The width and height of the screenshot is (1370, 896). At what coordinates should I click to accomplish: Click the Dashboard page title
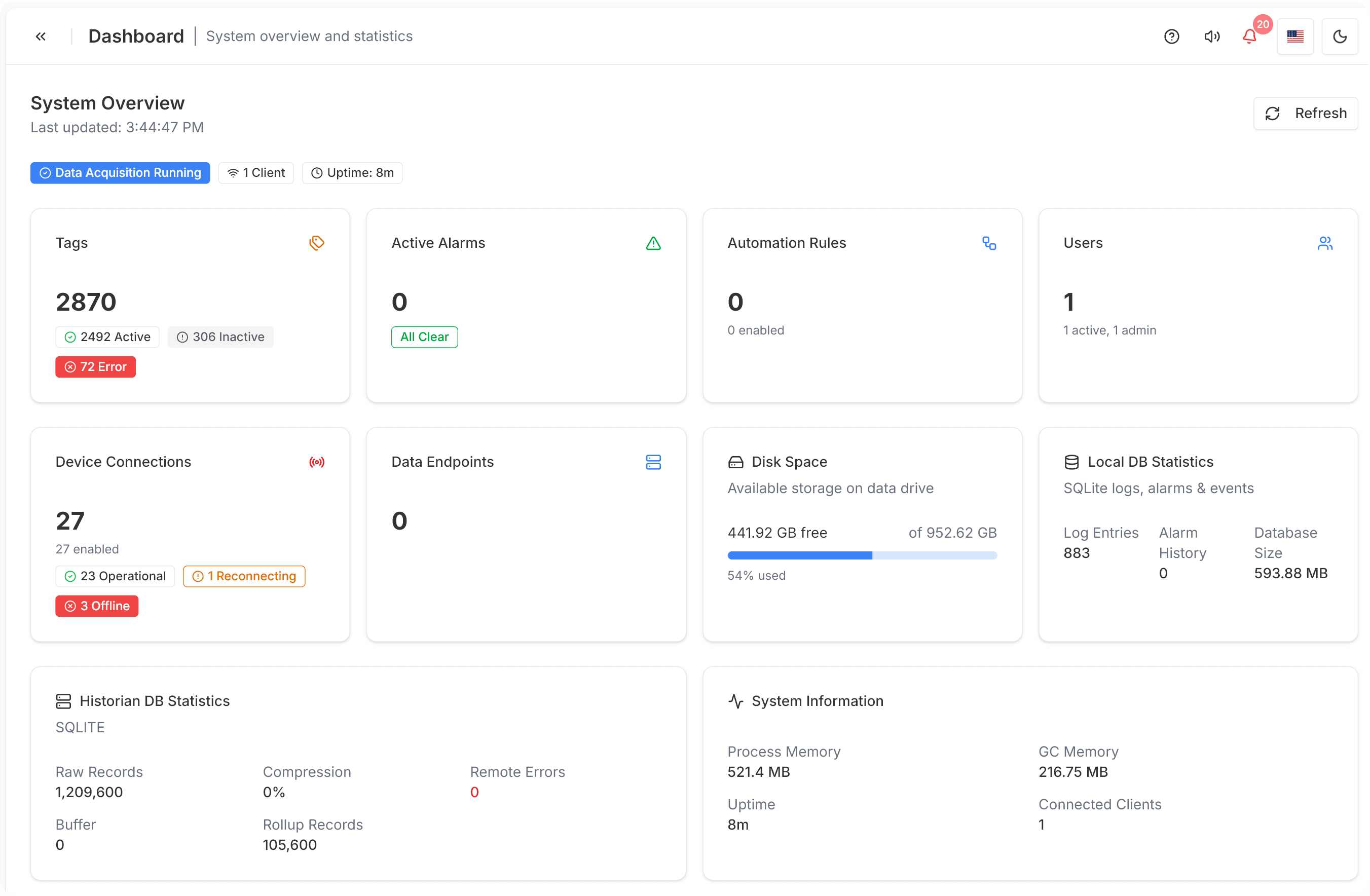136,36
